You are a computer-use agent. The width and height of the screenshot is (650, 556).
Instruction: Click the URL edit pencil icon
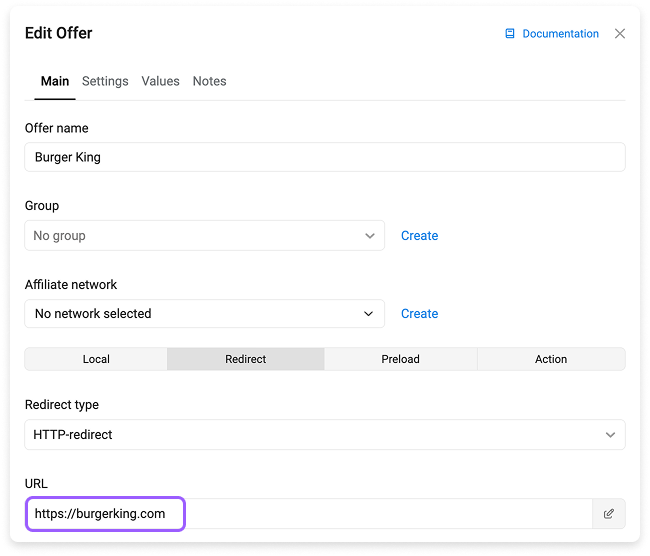[608, 514]
